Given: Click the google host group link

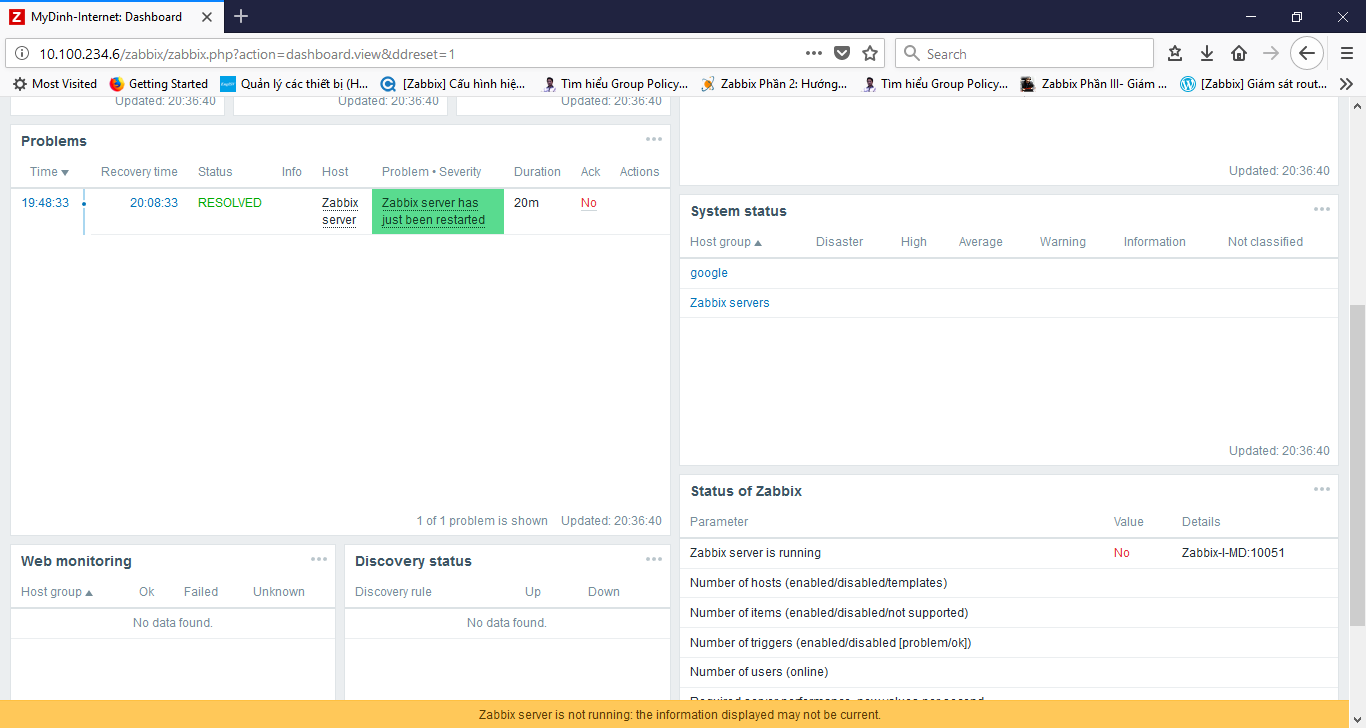Looking at the screenshot, I should pyautogui.click(x=708, y=273).
